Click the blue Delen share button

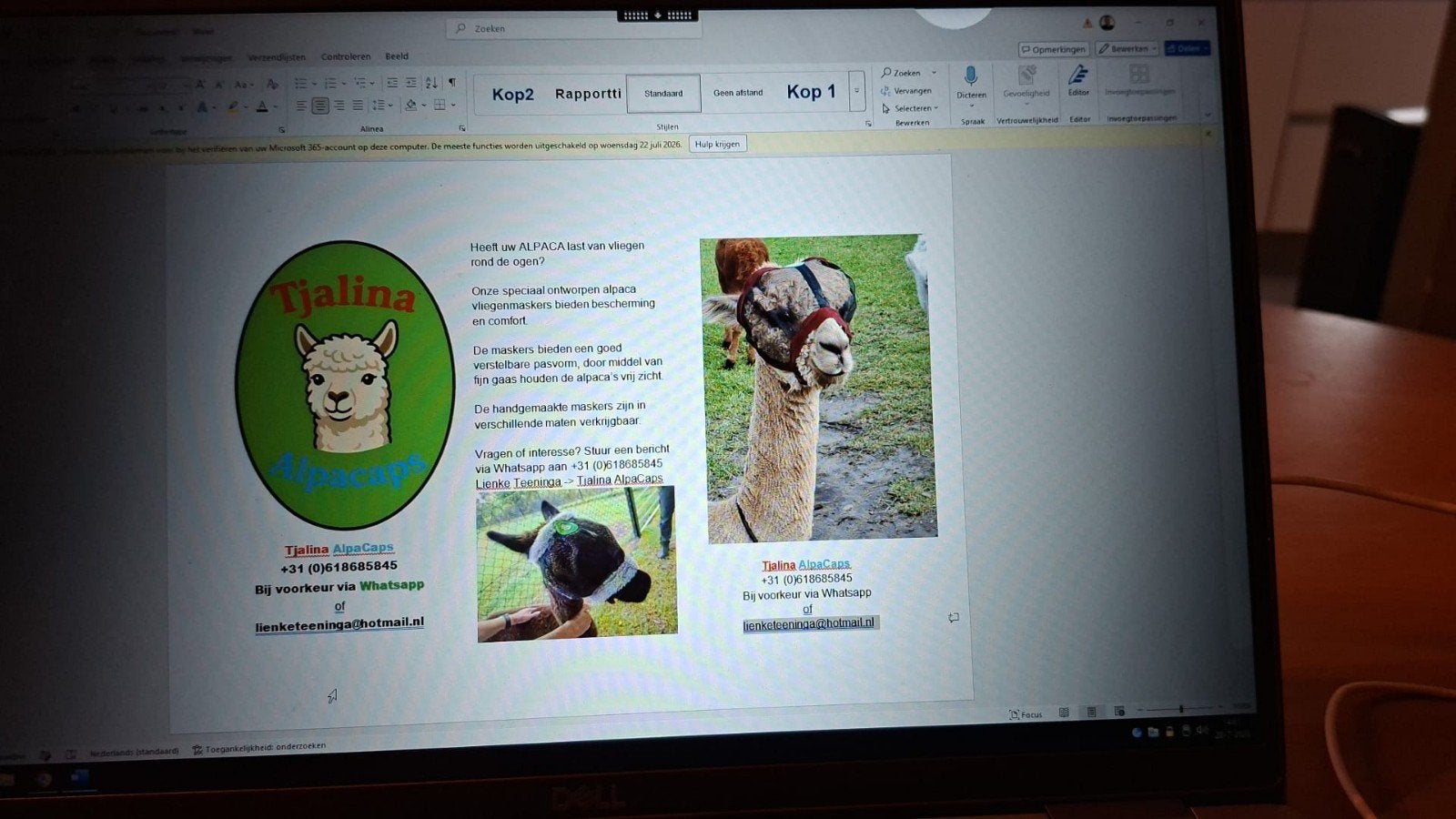pos(1188,48)
